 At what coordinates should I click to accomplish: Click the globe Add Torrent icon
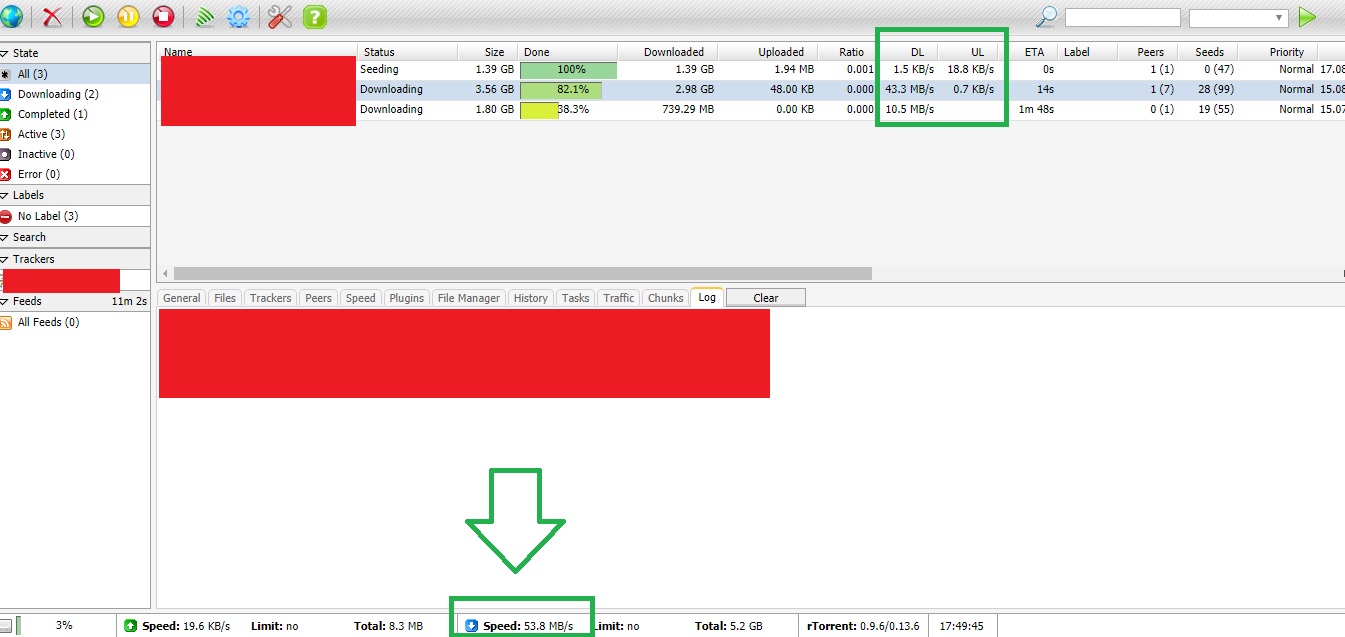coord(10,16)
